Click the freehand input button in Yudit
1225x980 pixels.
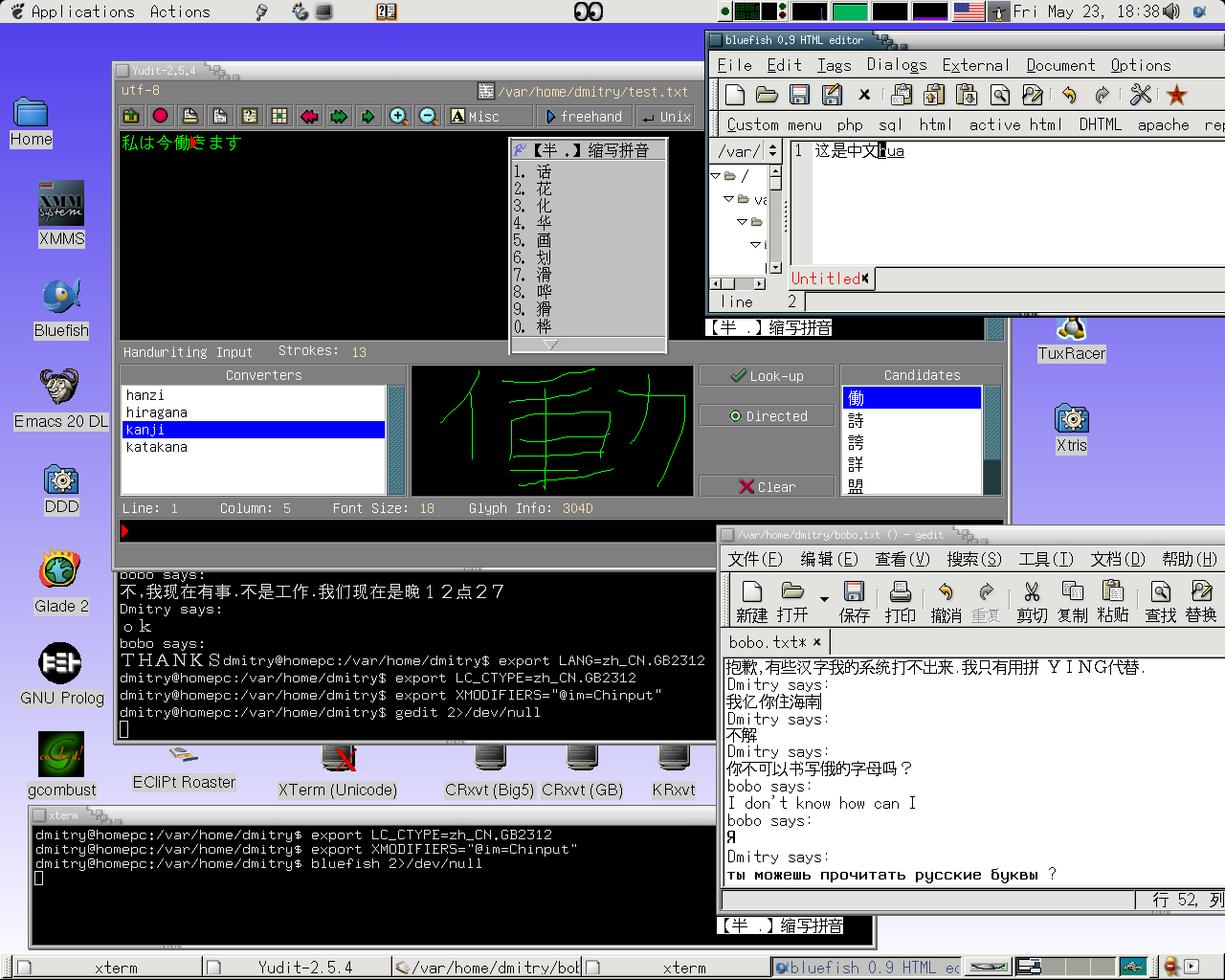point(583,117)
